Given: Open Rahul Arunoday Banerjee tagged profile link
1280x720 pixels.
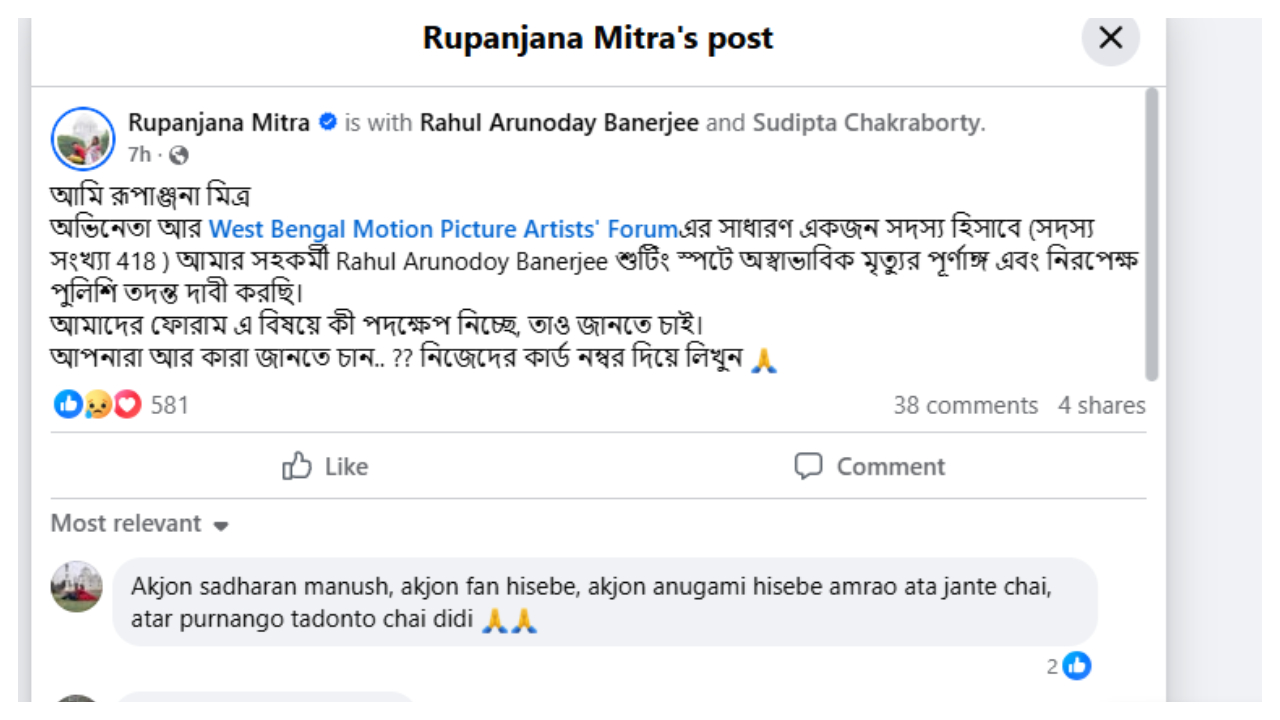Looking at the screenshot, I should click(x=560, y=123).
